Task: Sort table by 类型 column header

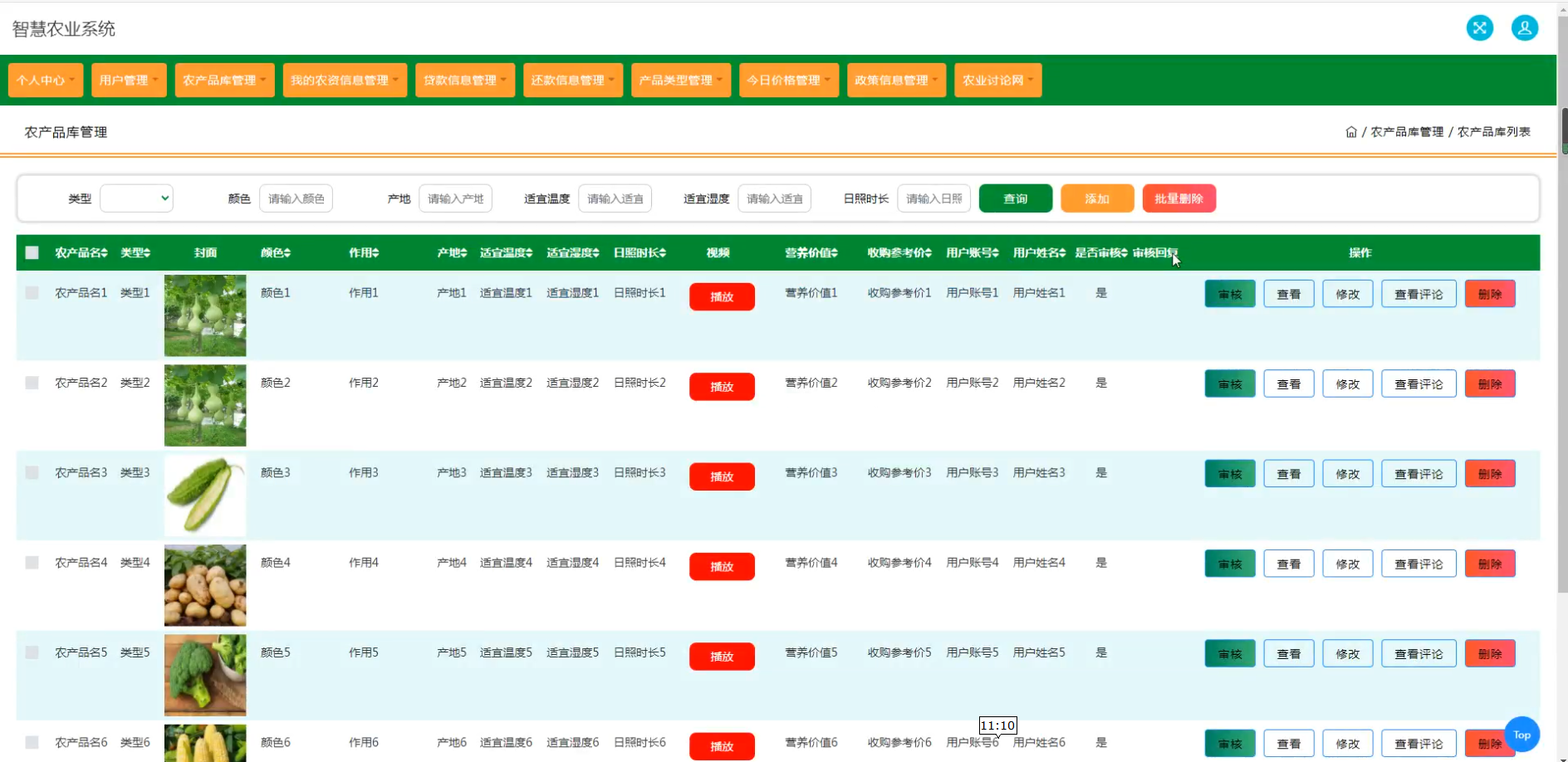Action: pos(135,252)
